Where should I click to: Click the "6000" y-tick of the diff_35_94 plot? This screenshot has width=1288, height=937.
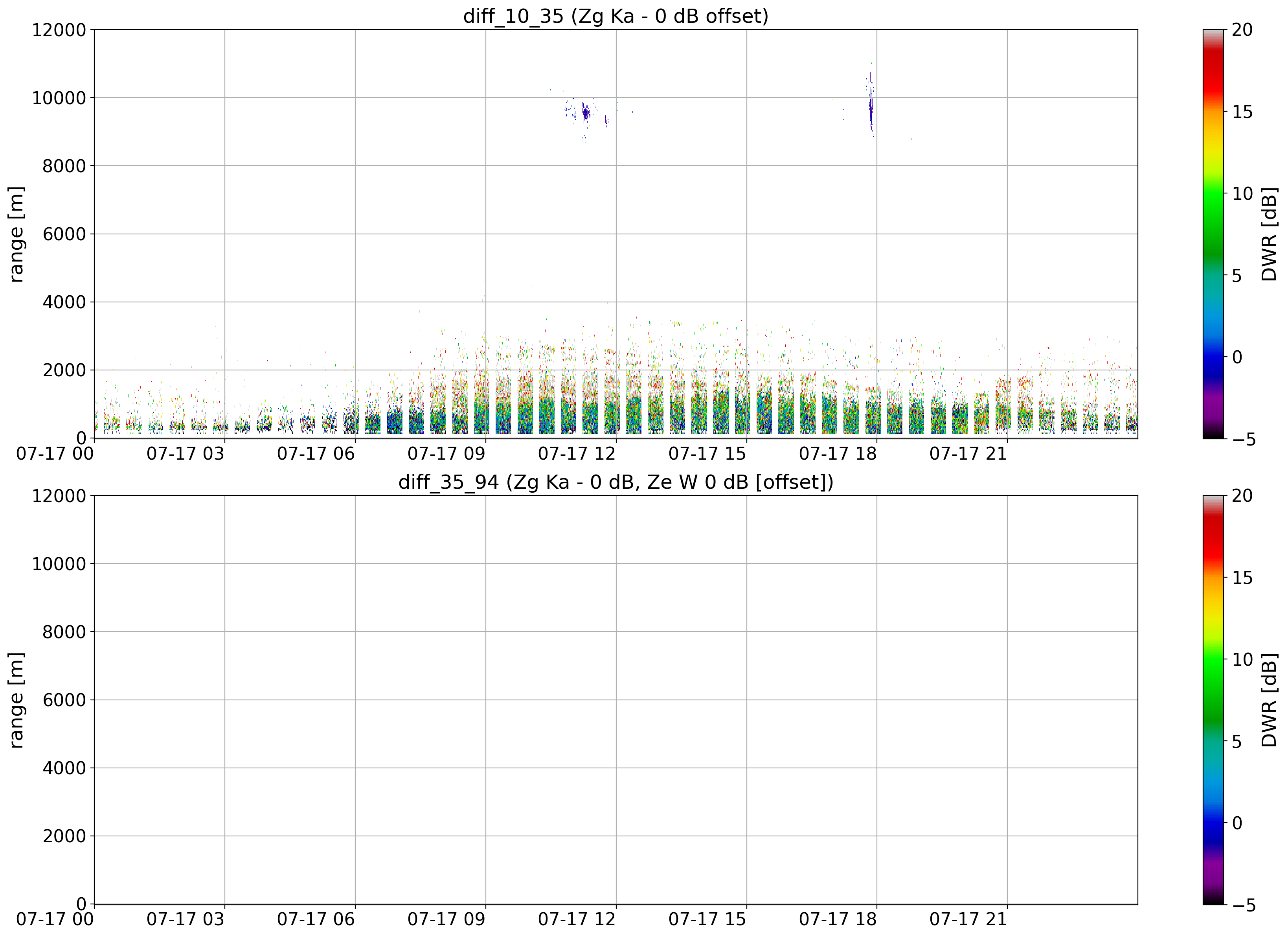click(x=64, y=700)
